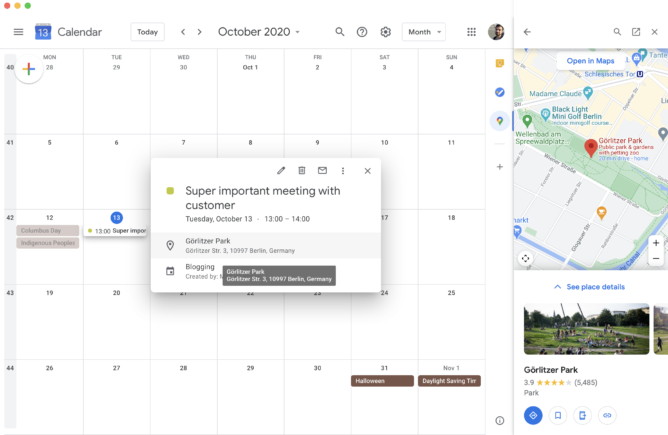The image size is (668, 435).
Task: Save Görlitzer Park with bookmark icon
Action: [x=558, y=415]
